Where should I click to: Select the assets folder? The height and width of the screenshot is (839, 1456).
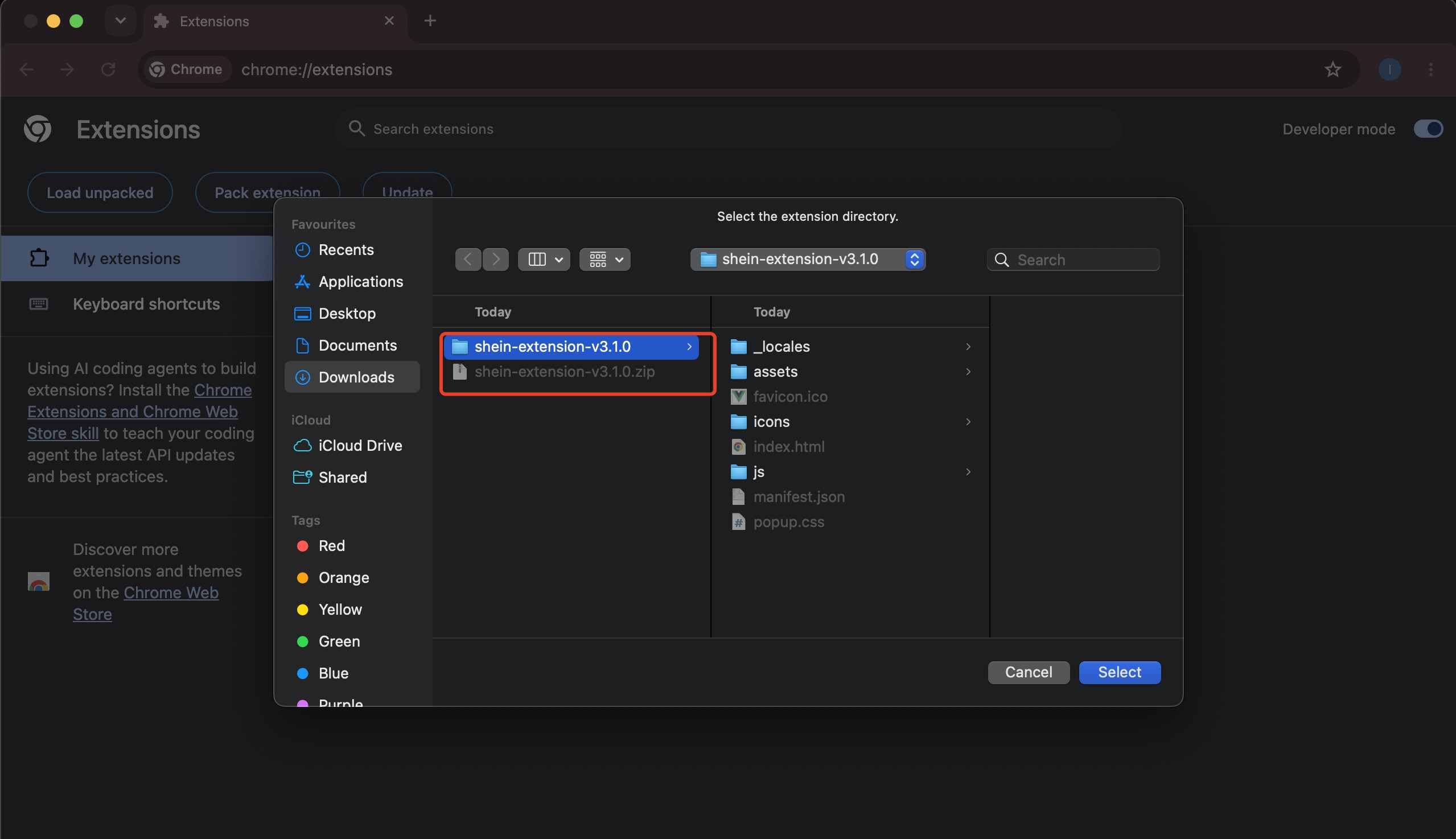click(x=852, y=371)
